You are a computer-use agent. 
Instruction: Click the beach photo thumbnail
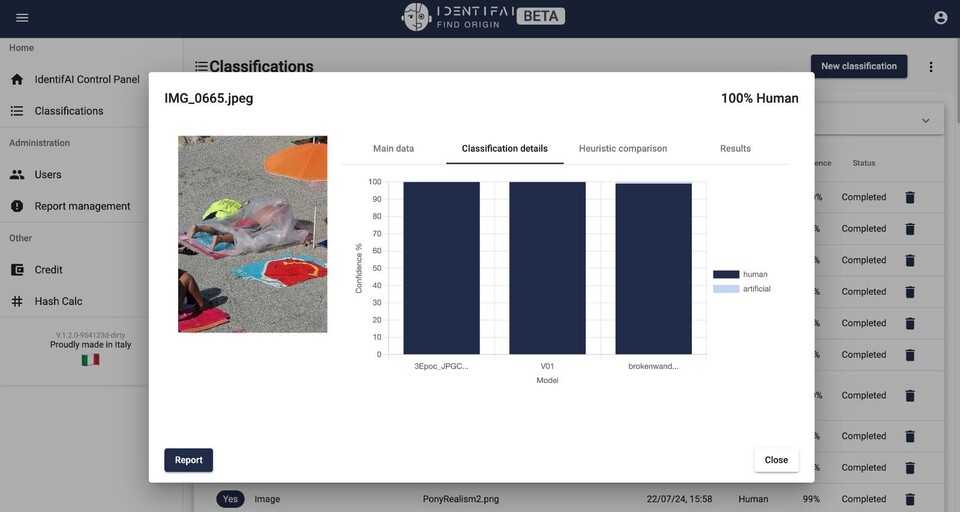252,234
